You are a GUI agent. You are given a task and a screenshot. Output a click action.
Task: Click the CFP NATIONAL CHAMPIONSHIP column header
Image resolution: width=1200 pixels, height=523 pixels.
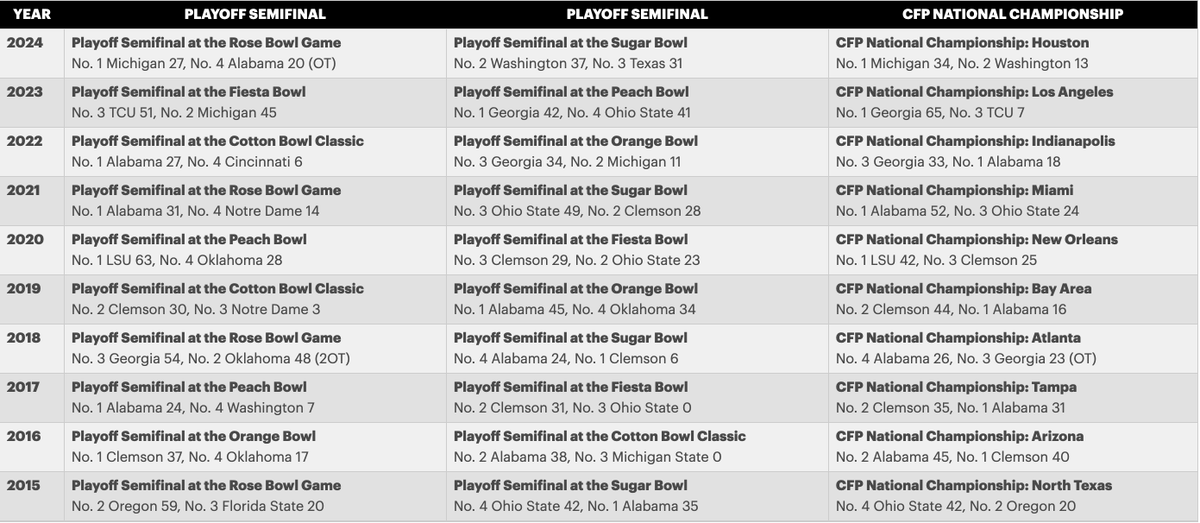pyautogui.click(x=1012, y=14)
